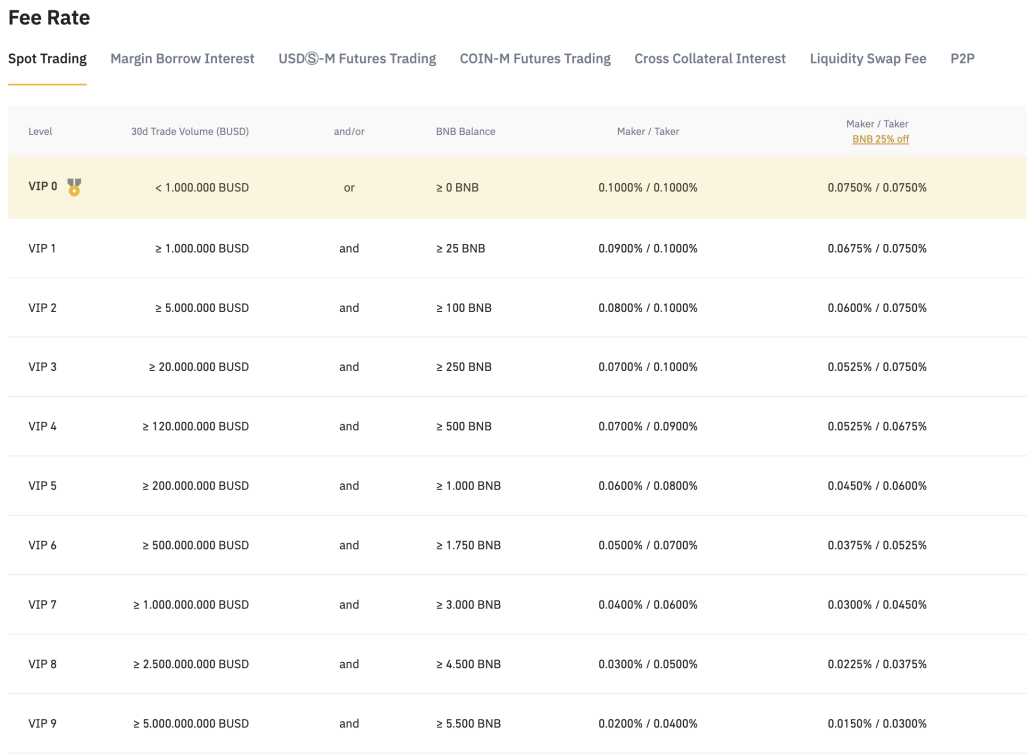Select the VIP 1 level label
The width and height of the screenshot is (1034, 755).
pos(42,249)
